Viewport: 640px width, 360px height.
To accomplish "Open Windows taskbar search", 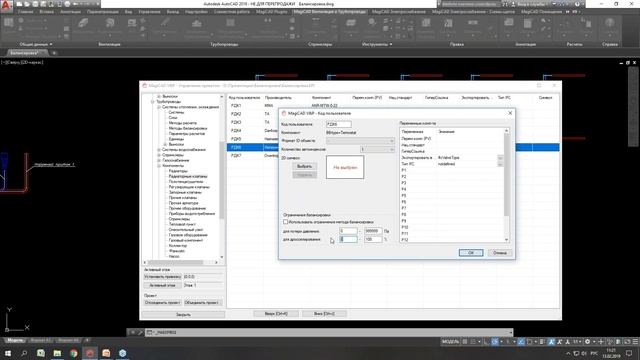I will 24,353.
